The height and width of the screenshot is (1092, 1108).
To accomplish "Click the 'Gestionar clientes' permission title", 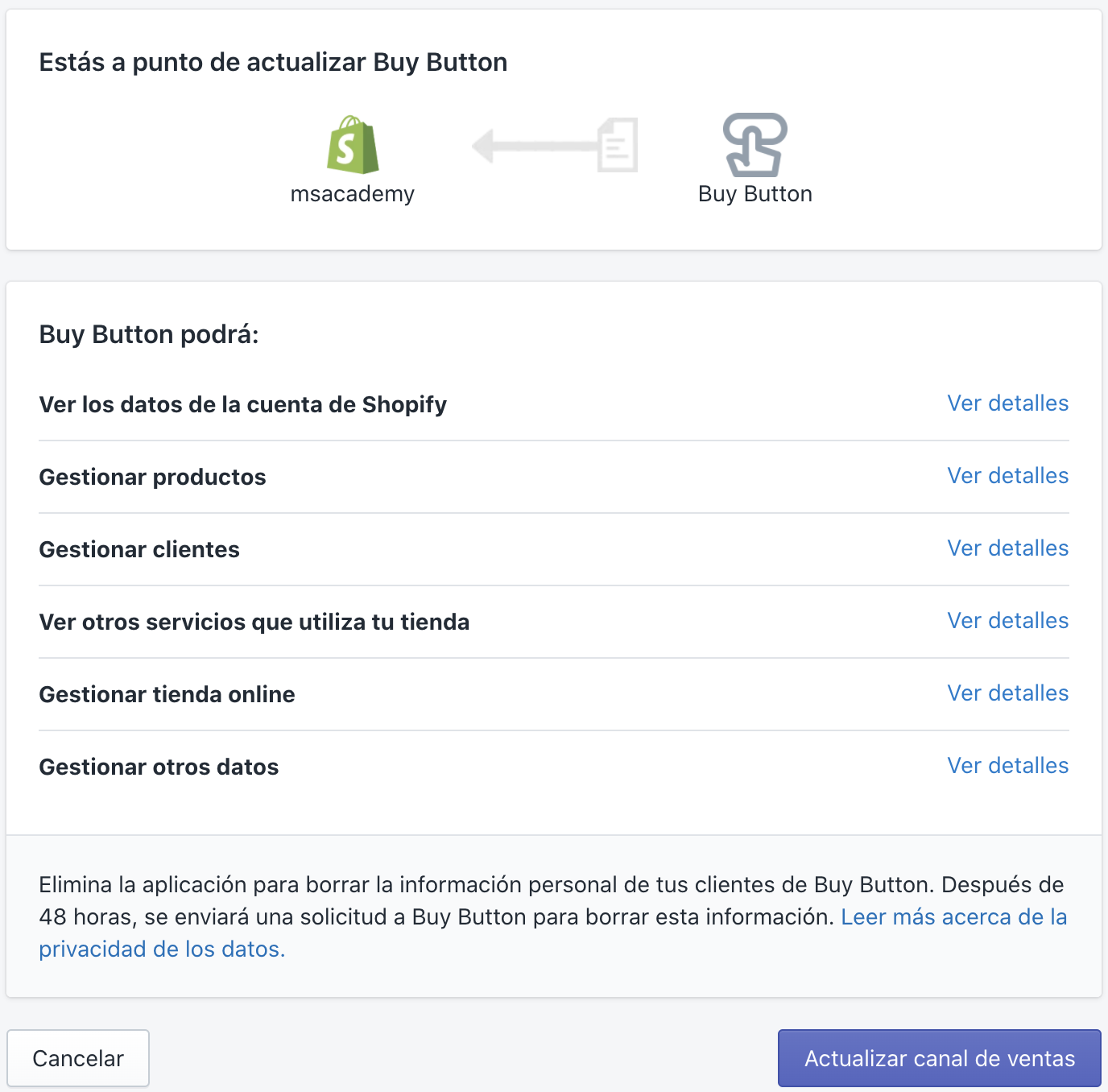I will tap(139, 549).
